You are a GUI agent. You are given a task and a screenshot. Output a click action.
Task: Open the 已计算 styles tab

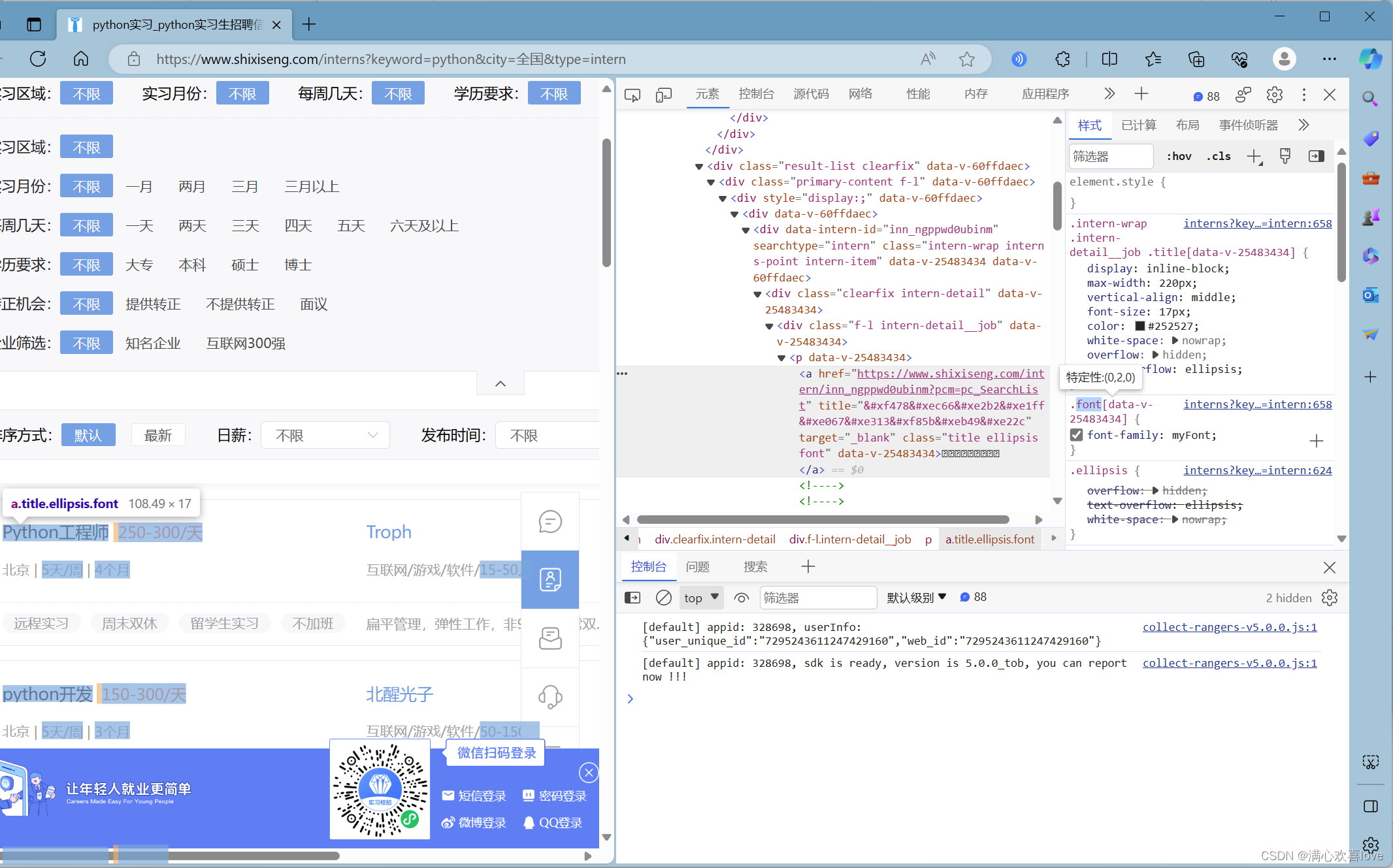click(1138, 125)
